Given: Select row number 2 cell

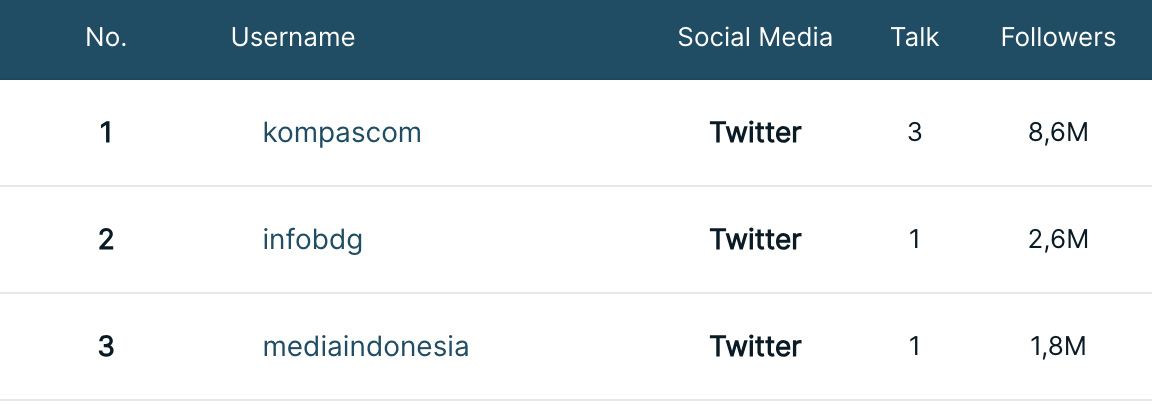Looking at the screenshot, I should click(x=106, y=239).
